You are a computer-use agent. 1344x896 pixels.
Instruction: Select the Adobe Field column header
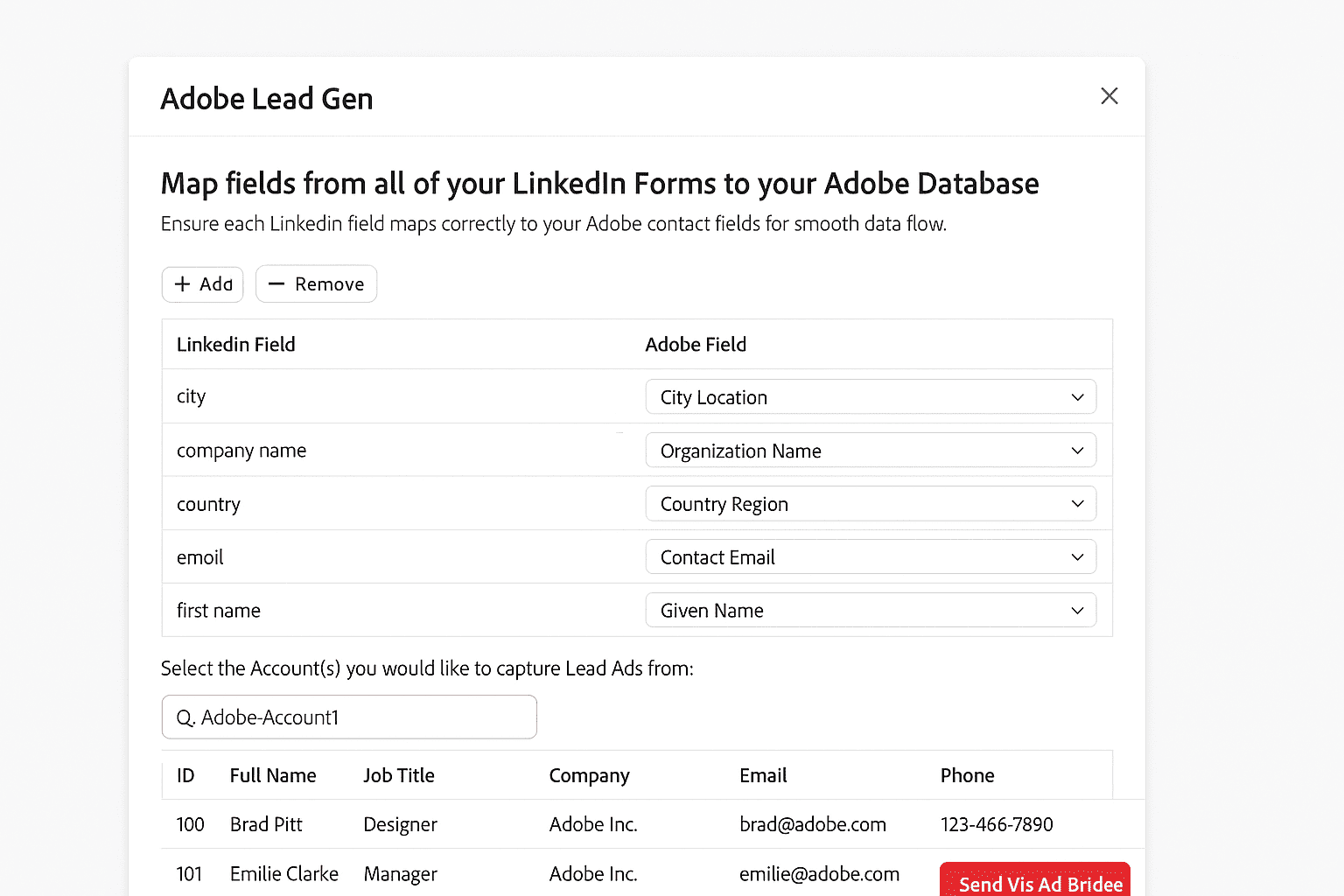click(x=696, y=344)
